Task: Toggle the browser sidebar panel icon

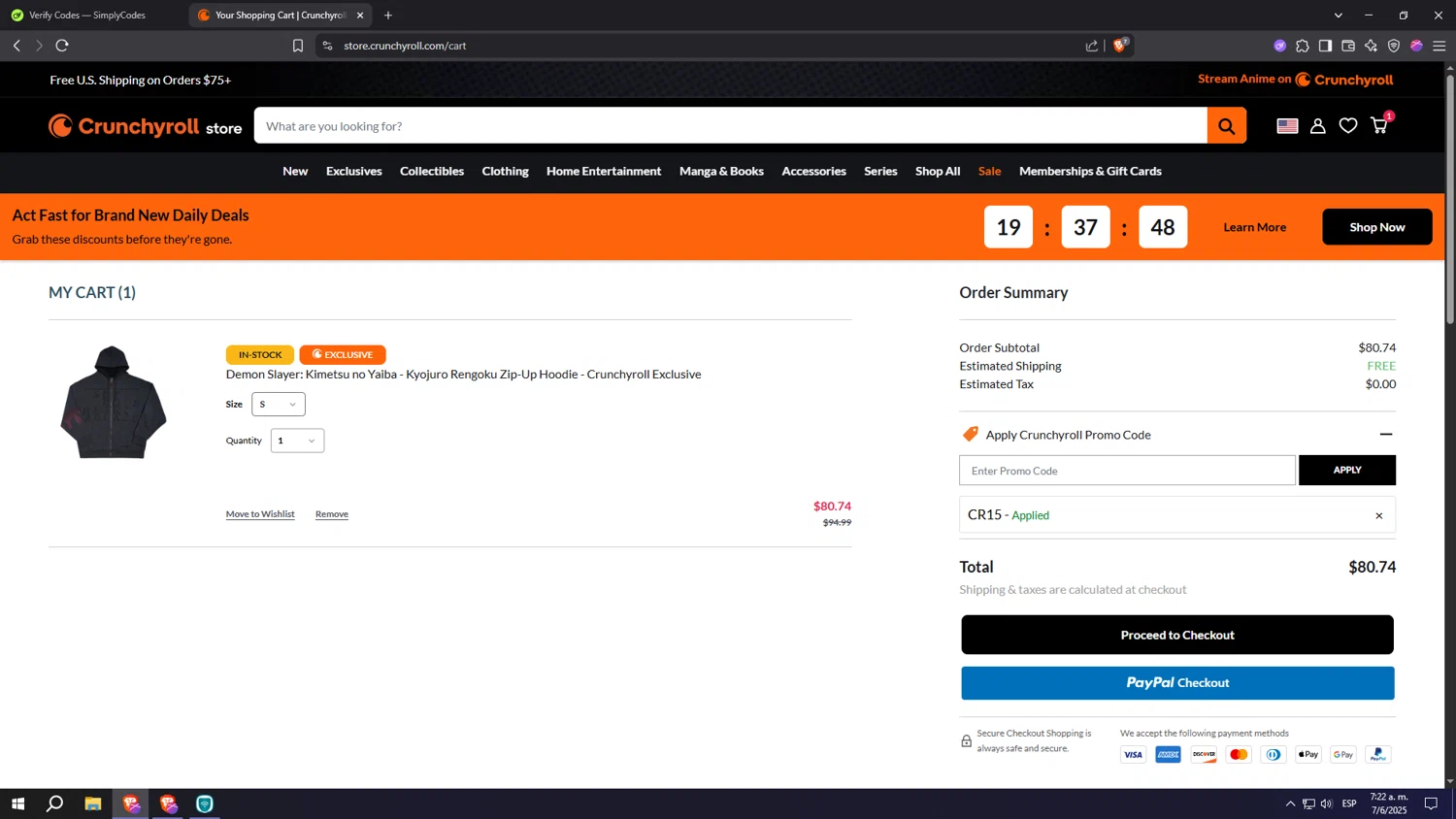Action: pos(1325,46)
